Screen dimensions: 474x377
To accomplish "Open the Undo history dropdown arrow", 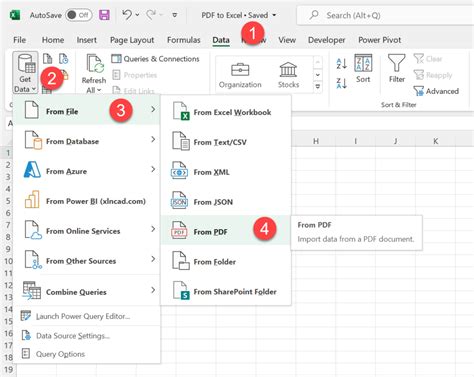I will click(137, 15).
